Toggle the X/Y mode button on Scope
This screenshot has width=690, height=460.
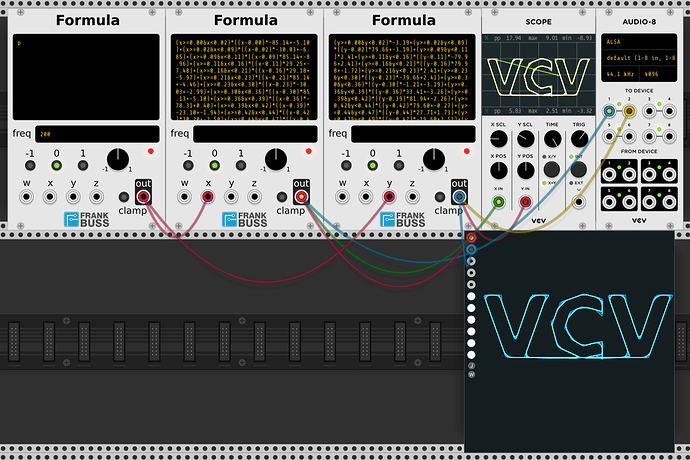(x=552, y=169)
